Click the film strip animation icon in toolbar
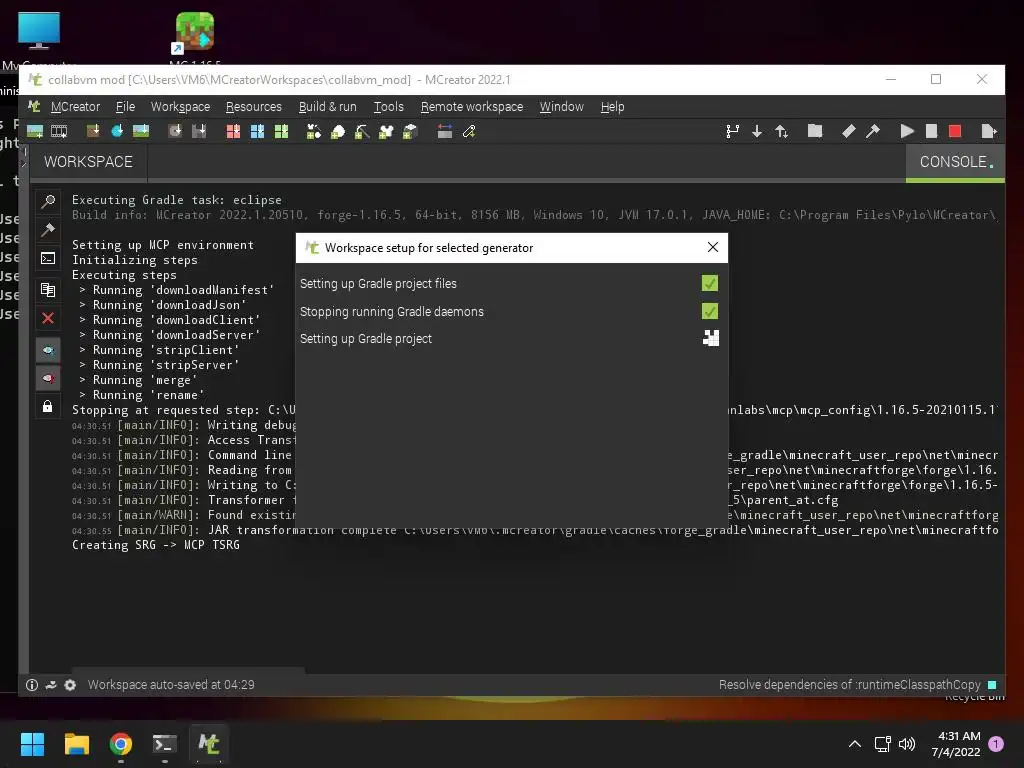Viewport: 1024px width, 768px height. (x=59, y=132)
